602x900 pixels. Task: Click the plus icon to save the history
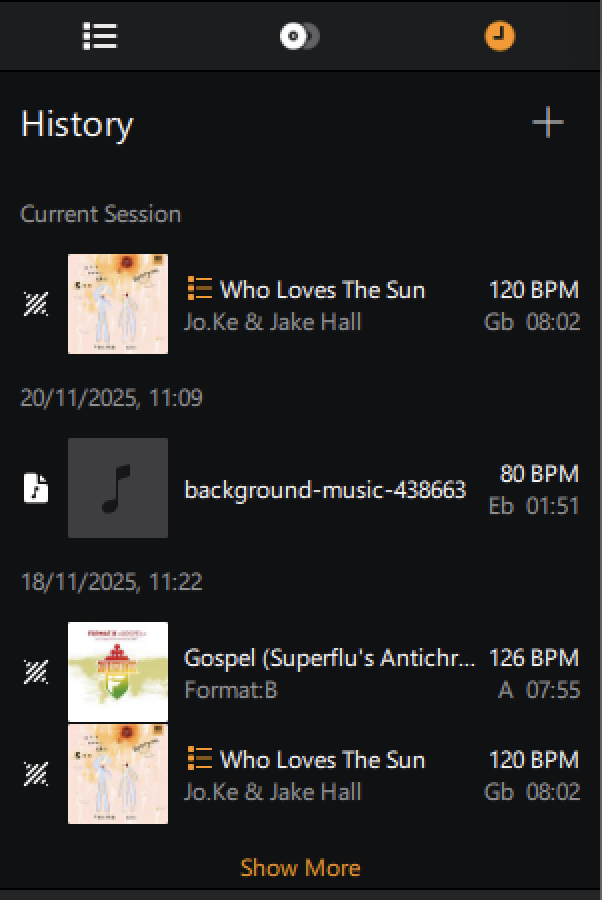(548, 121)
